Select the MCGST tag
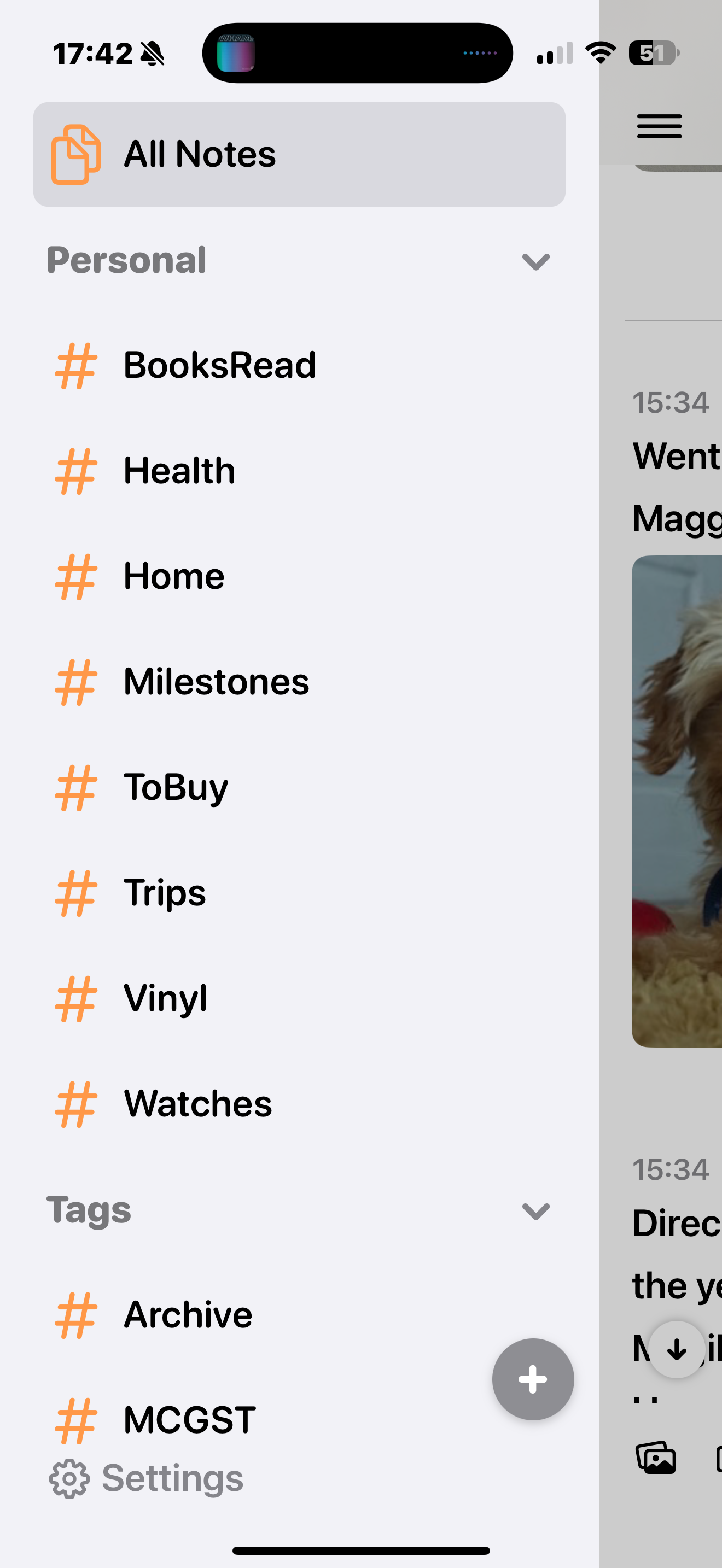Screen dimensions: 722x1568 click(x=189, y=1420)
